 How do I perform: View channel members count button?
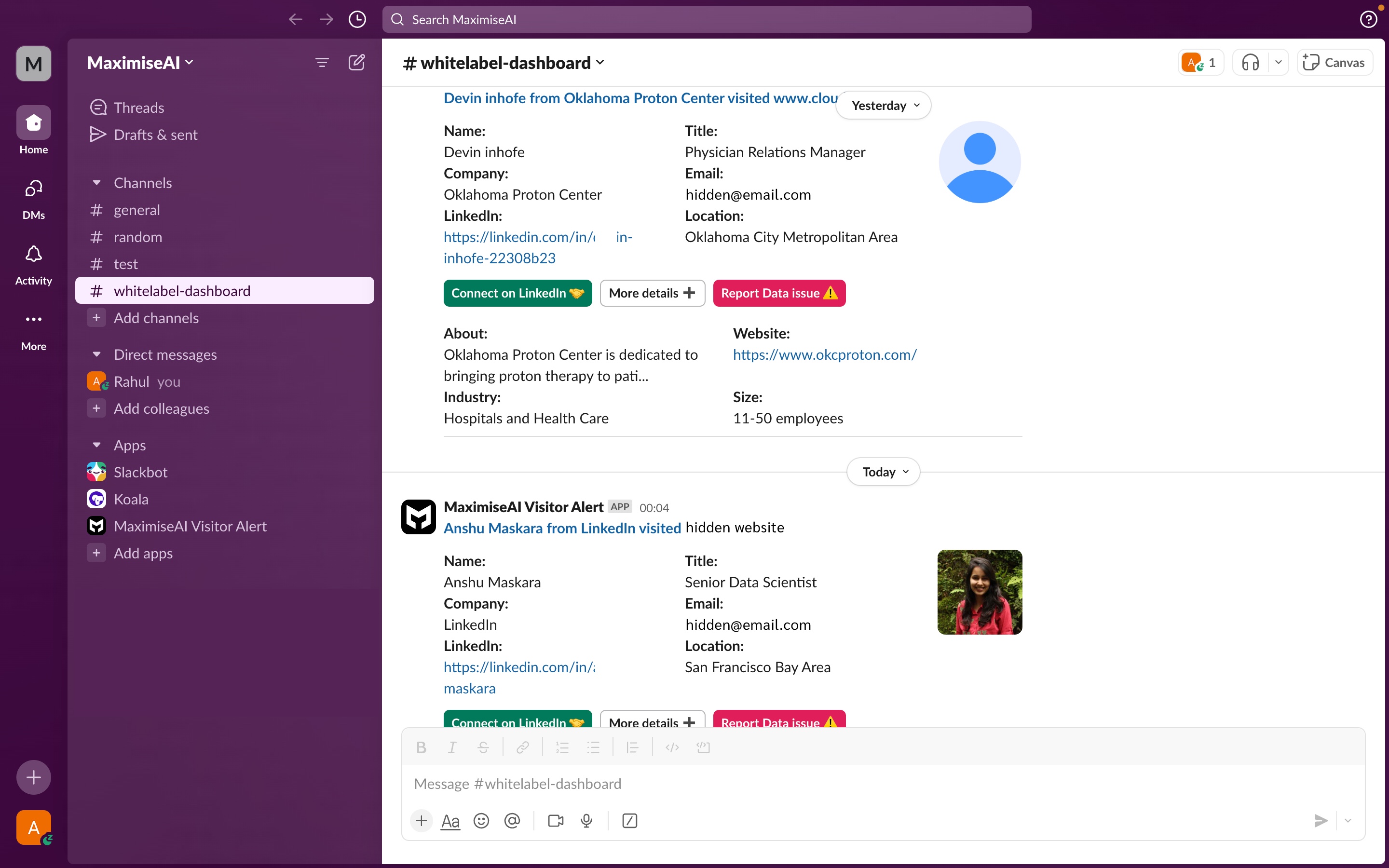coord(1200,63)
